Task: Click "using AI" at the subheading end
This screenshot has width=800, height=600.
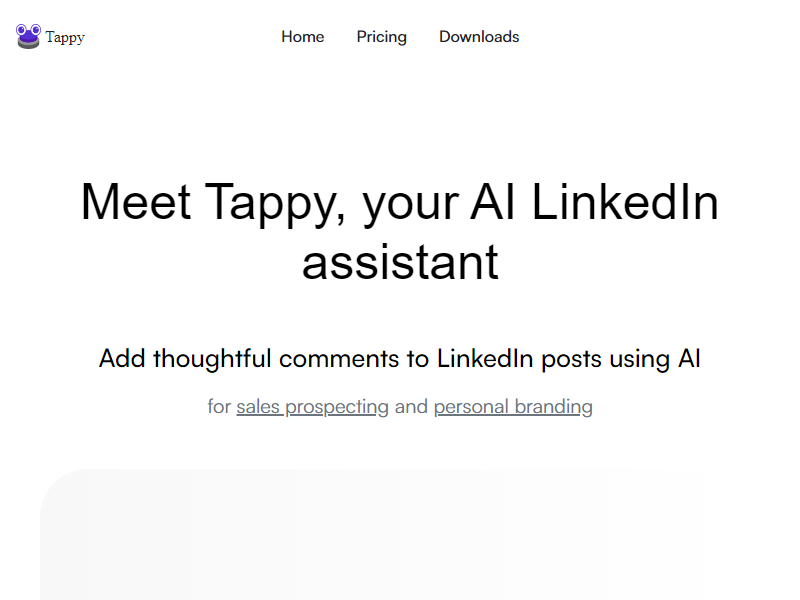Action: pos(649,359)
